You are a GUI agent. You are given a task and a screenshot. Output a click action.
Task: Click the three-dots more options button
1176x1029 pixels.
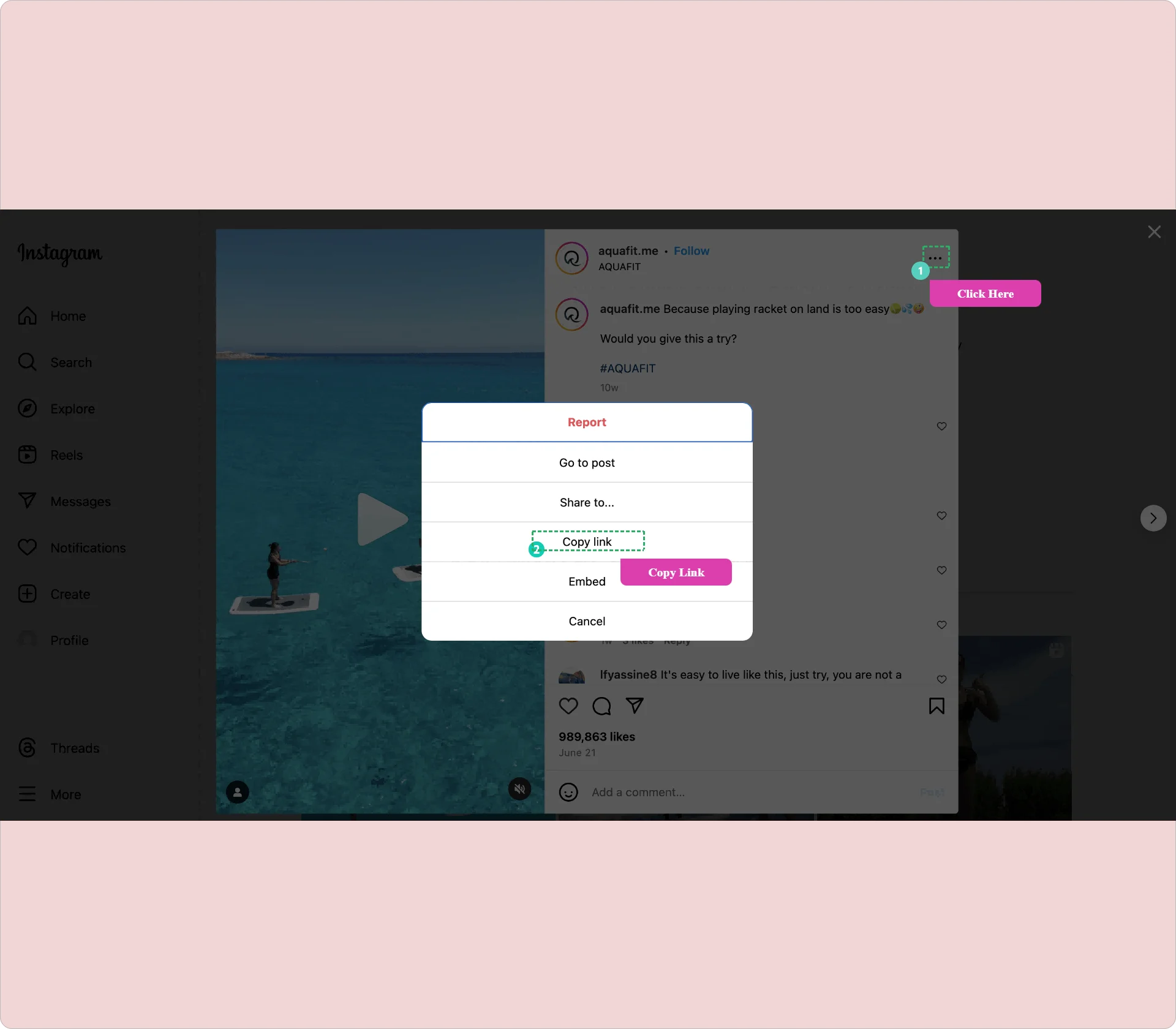point(935,257)
